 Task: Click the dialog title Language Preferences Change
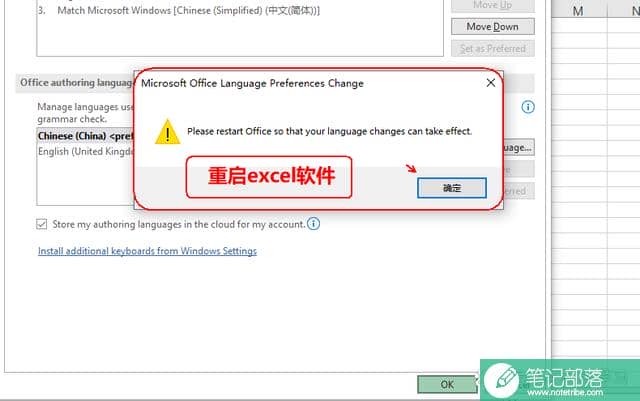click(252, 83)
